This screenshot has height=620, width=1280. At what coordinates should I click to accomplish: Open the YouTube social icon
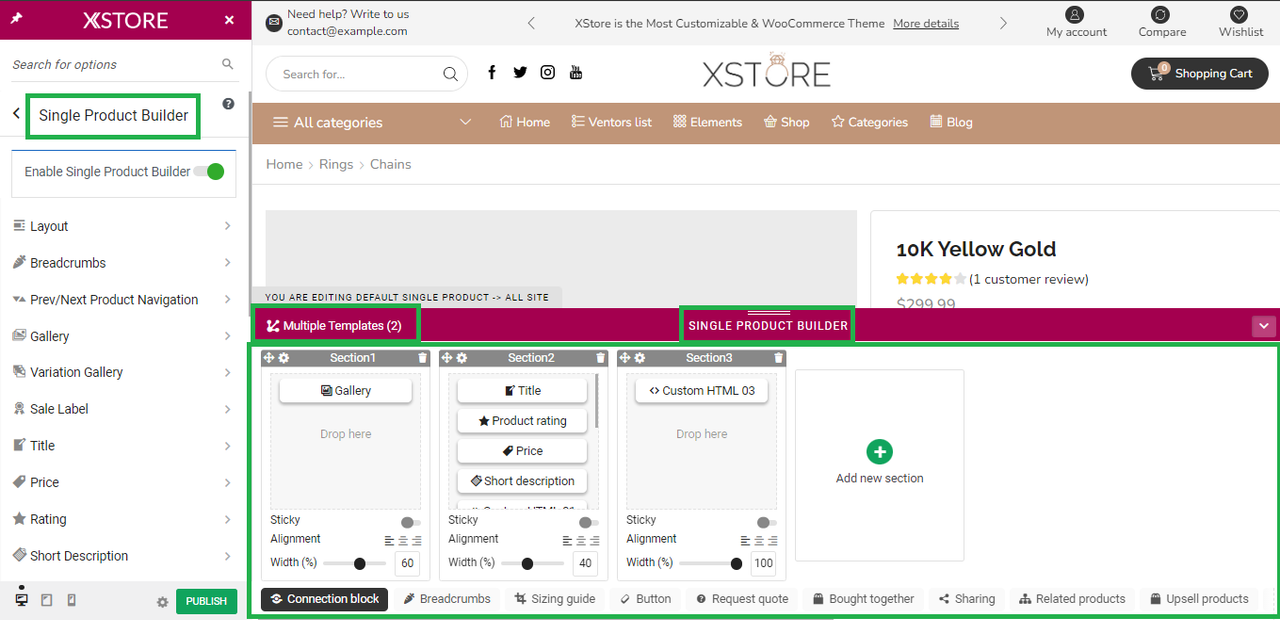576,72
